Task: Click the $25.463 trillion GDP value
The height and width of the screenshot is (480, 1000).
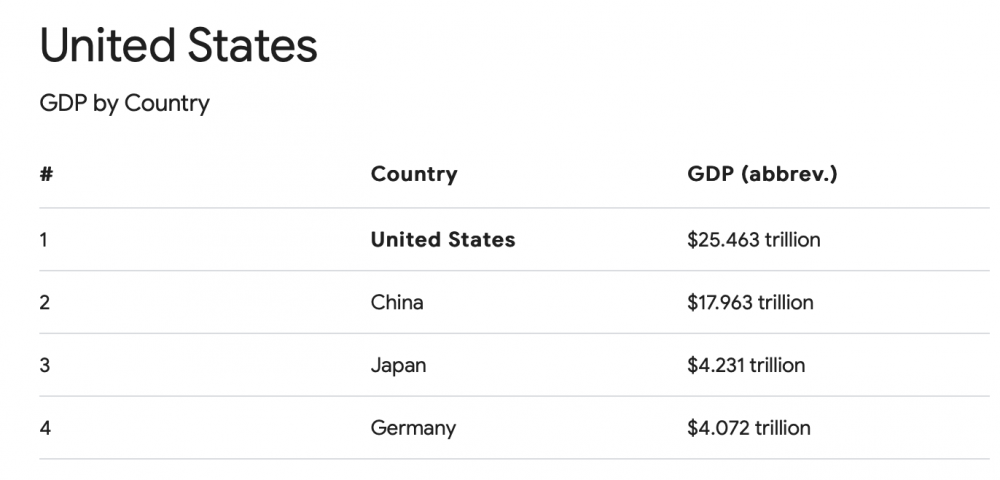Action: [754, 240]
